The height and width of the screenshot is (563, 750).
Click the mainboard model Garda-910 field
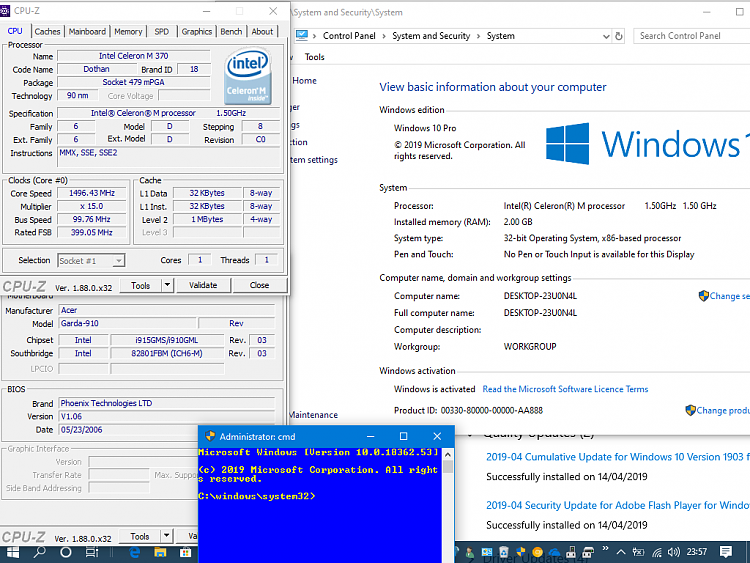[x=127, y=323]
